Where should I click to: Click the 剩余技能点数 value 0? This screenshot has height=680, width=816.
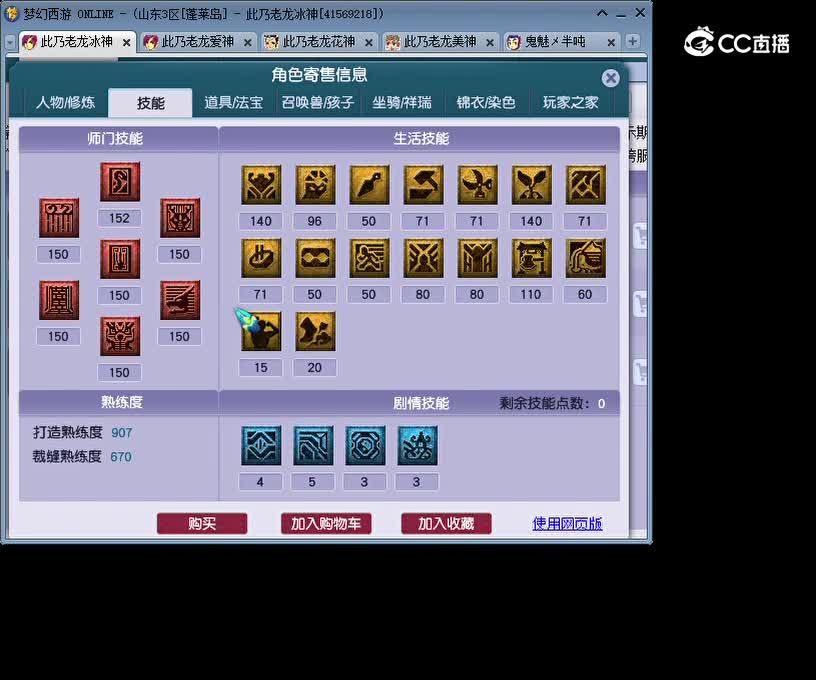(x=602, y=404)
